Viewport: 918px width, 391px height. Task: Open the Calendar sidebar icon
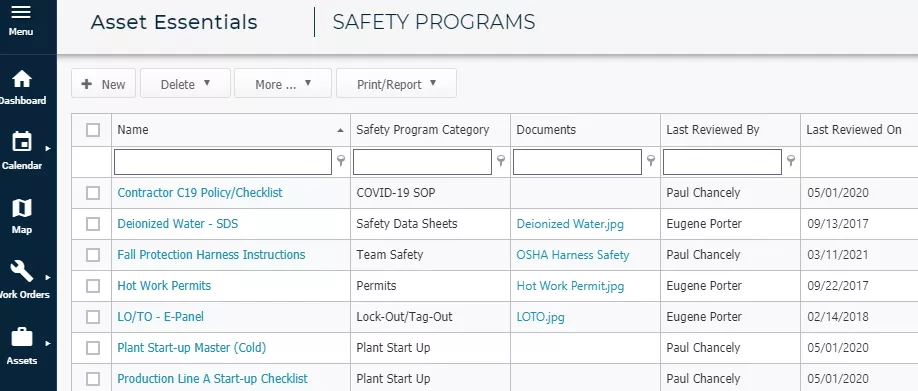(x=22, y=142)
